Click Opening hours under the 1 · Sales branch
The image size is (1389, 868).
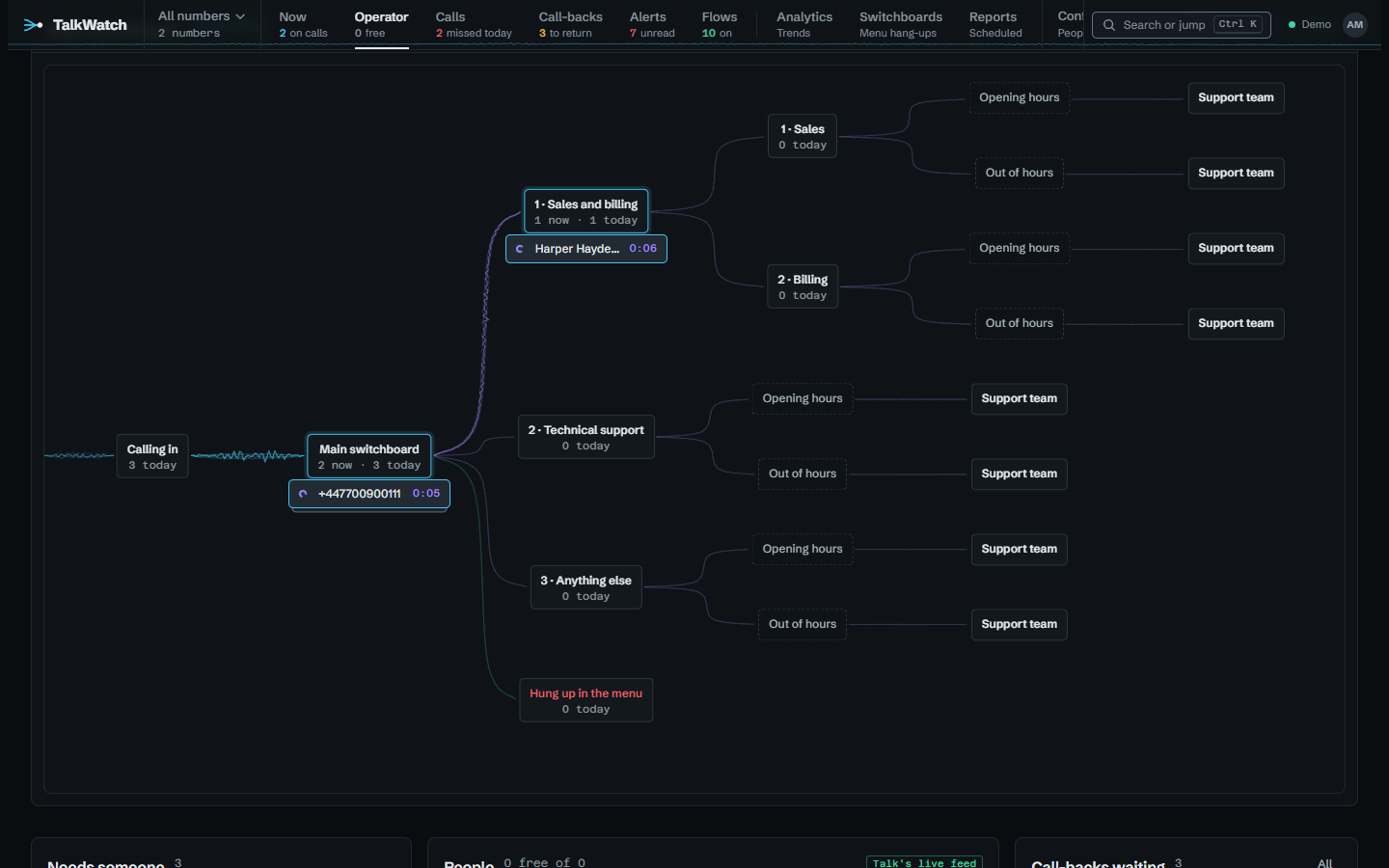click(x=1019, y=97)
